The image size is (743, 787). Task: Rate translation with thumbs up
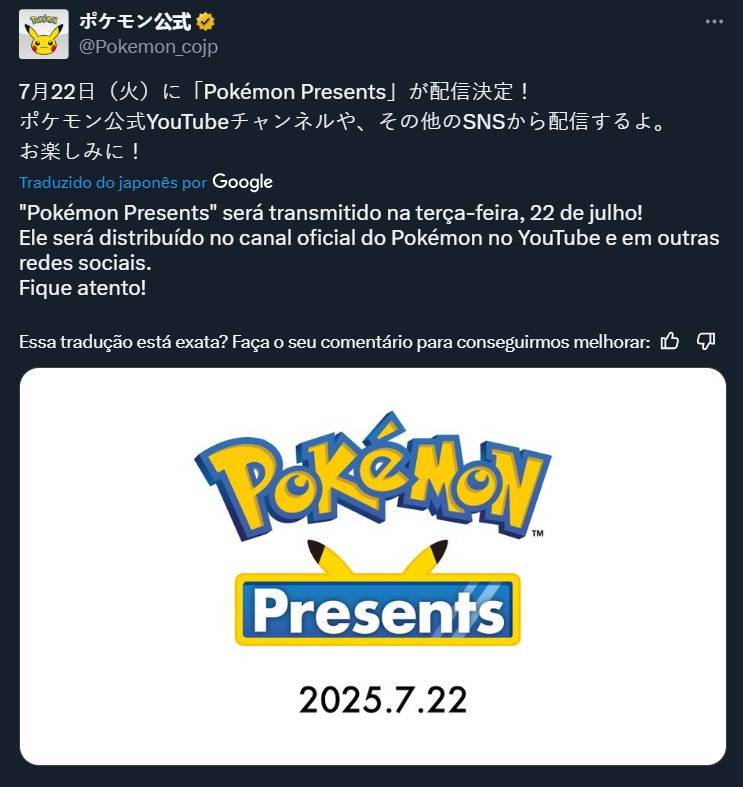coord(670,341)
